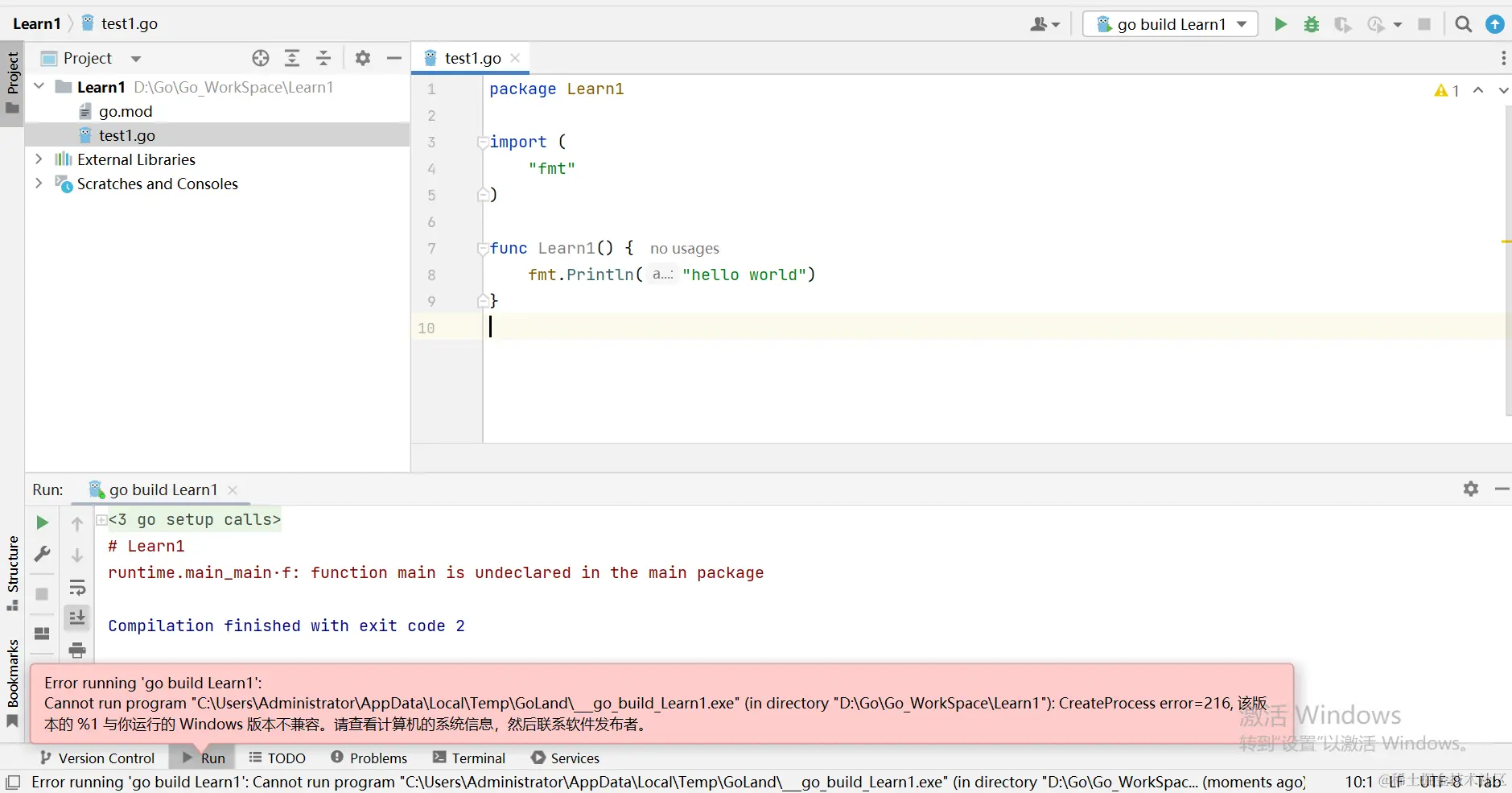The height and width of the screenshot is (793, 1512).
Task: Go to next highlighted error arrow
Action: 1503,90
